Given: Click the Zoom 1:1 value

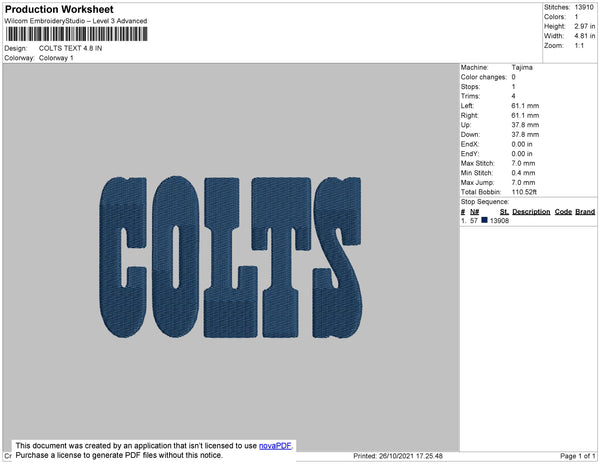Looking at the screenshot, I should click(579, 46).
